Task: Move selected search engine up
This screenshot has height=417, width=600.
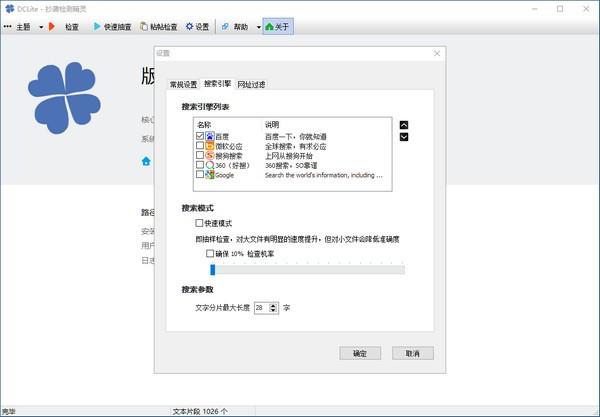Action: click(x=404, y=125)
